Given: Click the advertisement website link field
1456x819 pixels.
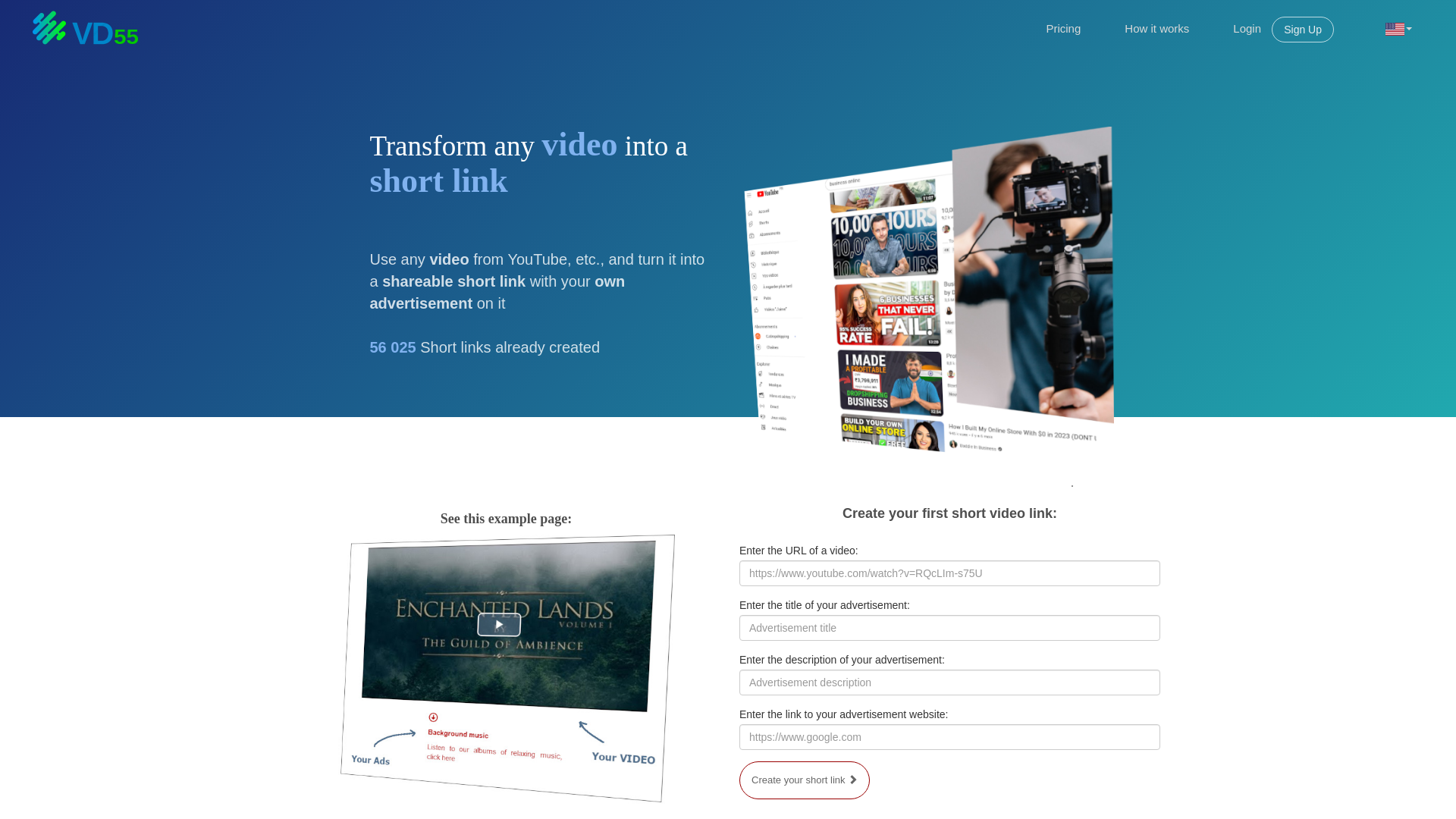Looking at the screenshot, I should tap(949, 737).
